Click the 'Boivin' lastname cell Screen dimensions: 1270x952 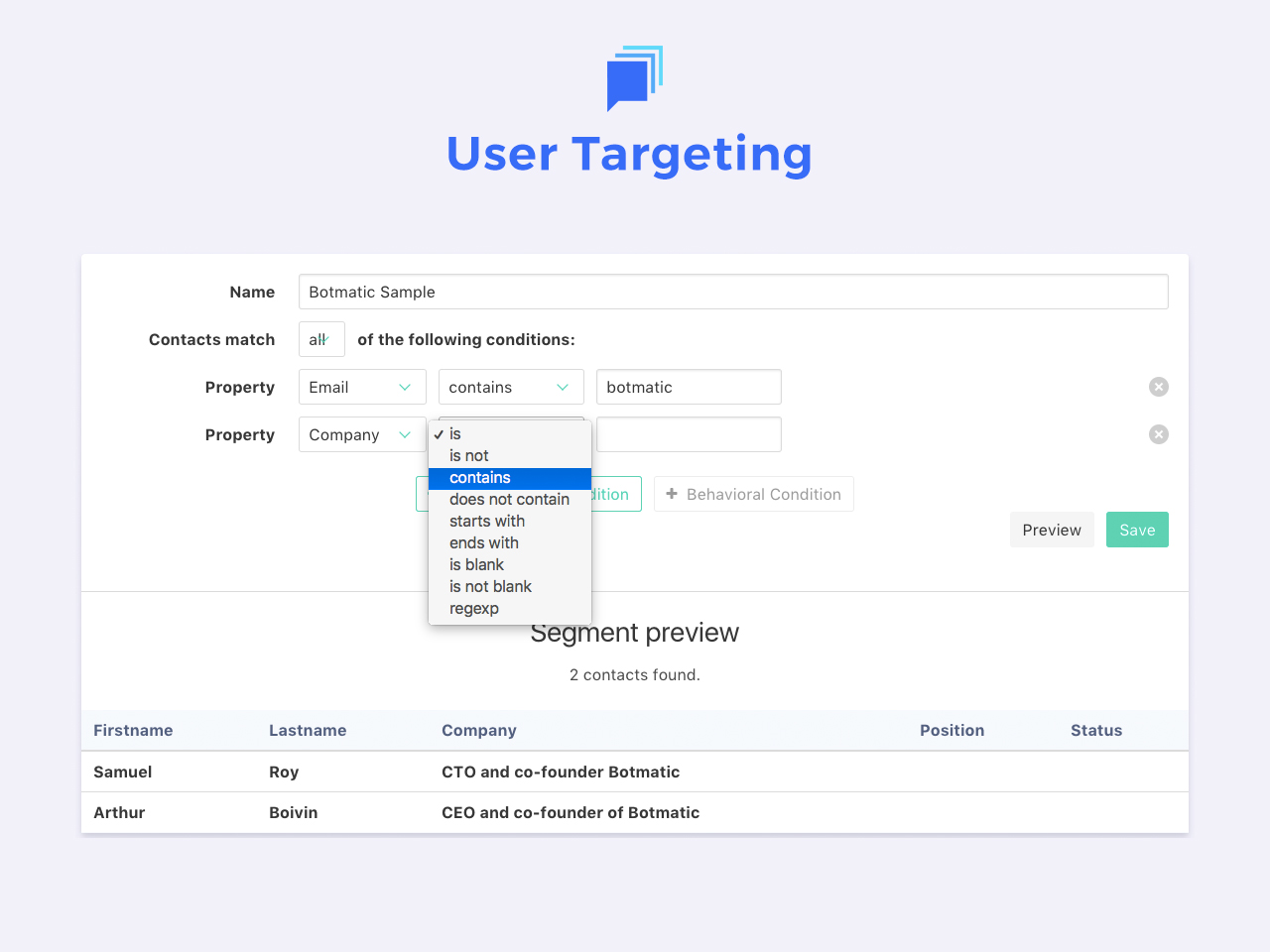coord(294,812)
